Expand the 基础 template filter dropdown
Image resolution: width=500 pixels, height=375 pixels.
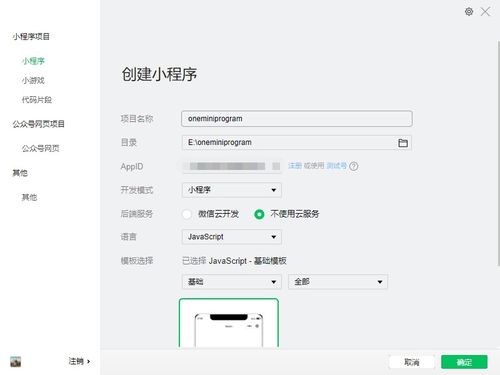pos(232,282)
